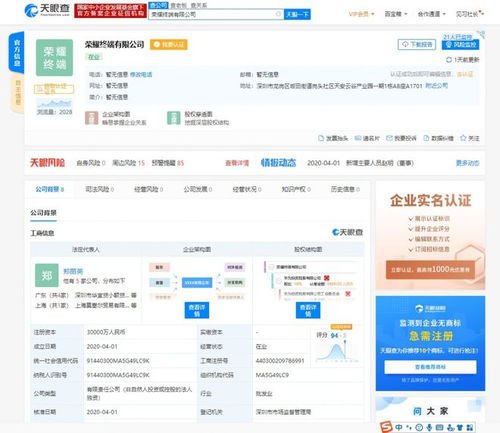Click the Sogou toolbox grid icon
Image resolution: width=500 pixels, height=433 pixels.
coord(470,427)
